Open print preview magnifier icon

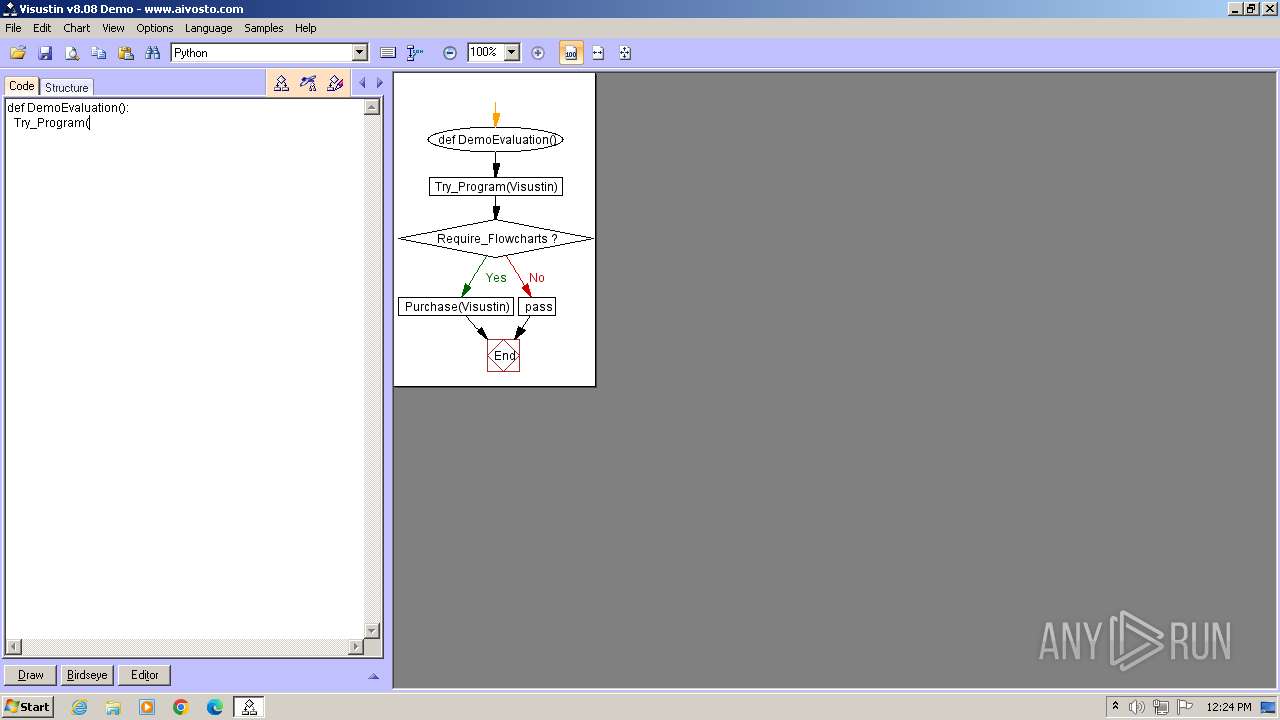tap(72, 53)
